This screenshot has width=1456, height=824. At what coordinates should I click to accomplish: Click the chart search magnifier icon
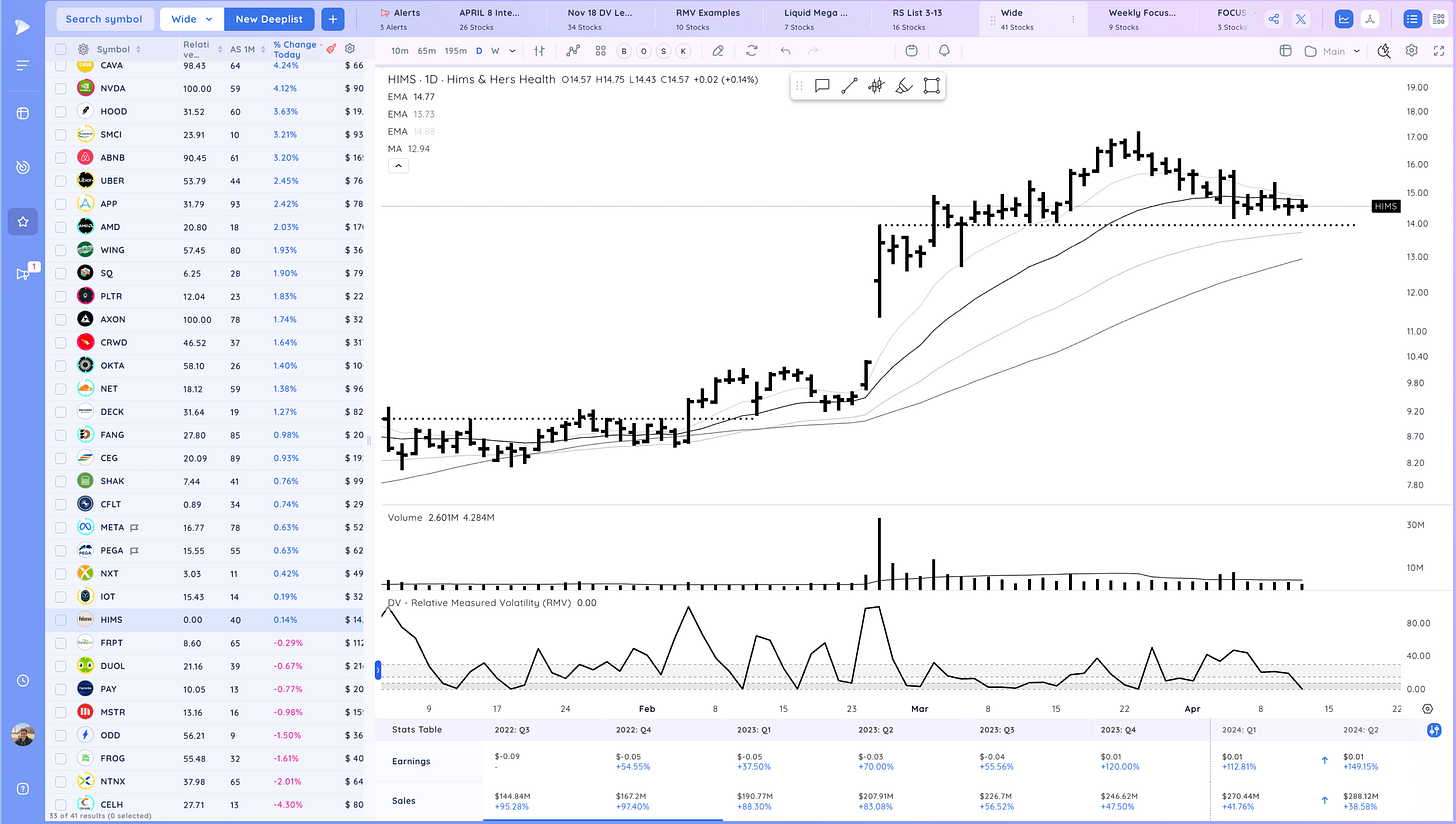click(x=1384, y=51)
